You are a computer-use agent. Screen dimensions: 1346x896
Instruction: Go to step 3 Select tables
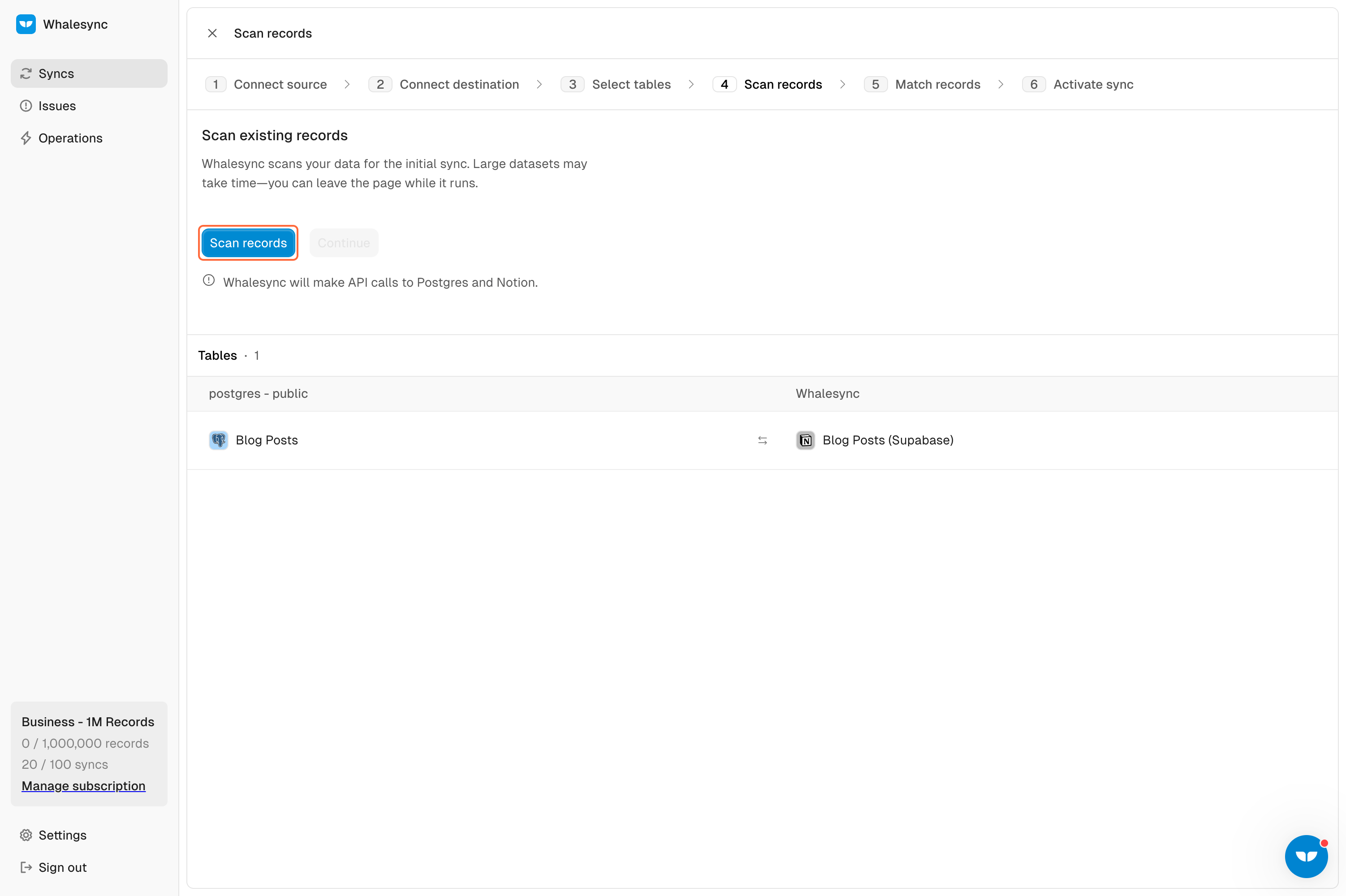click(616, 84)
